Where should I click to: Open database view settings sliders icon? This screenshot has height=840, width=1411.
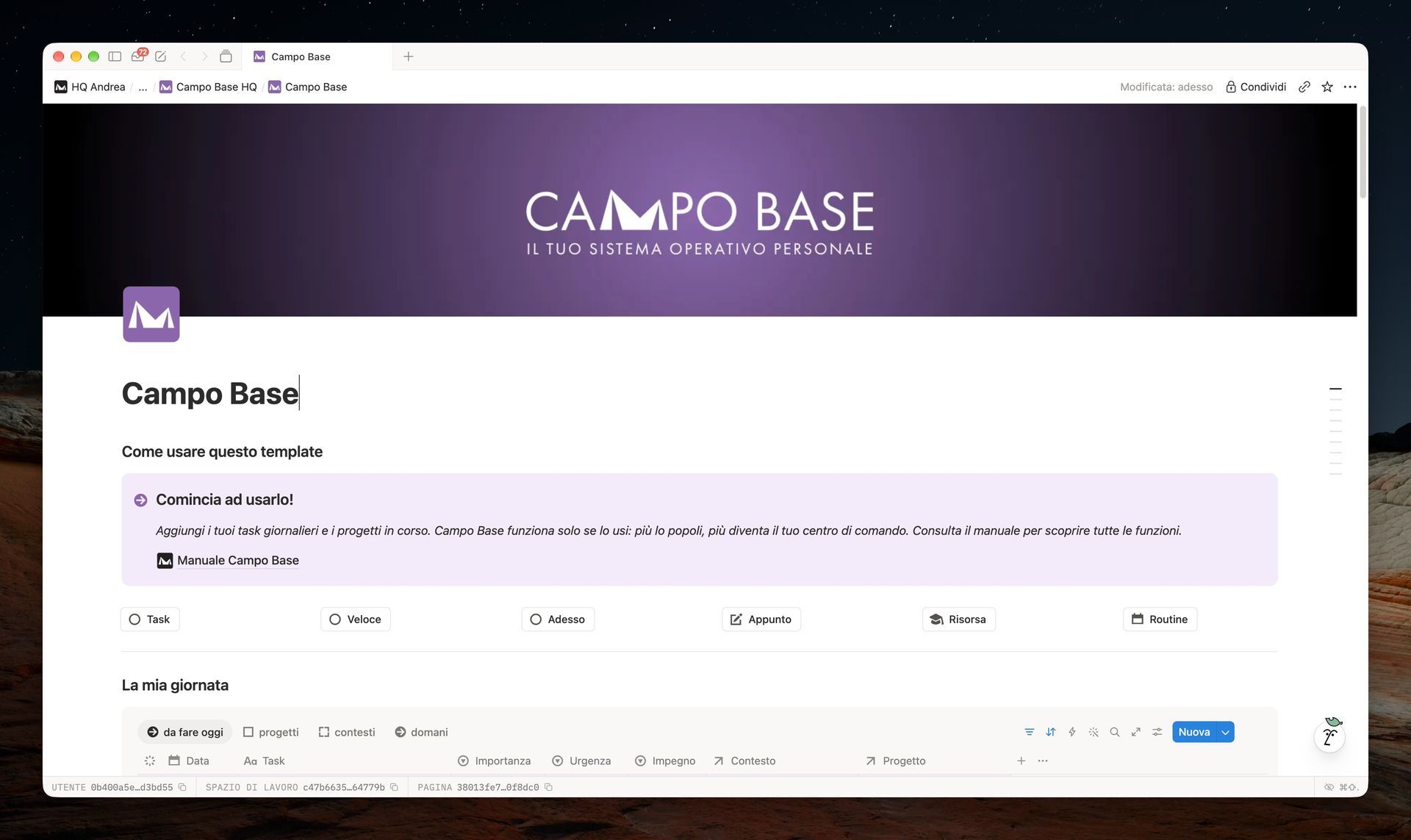[x=1157, y=732]
